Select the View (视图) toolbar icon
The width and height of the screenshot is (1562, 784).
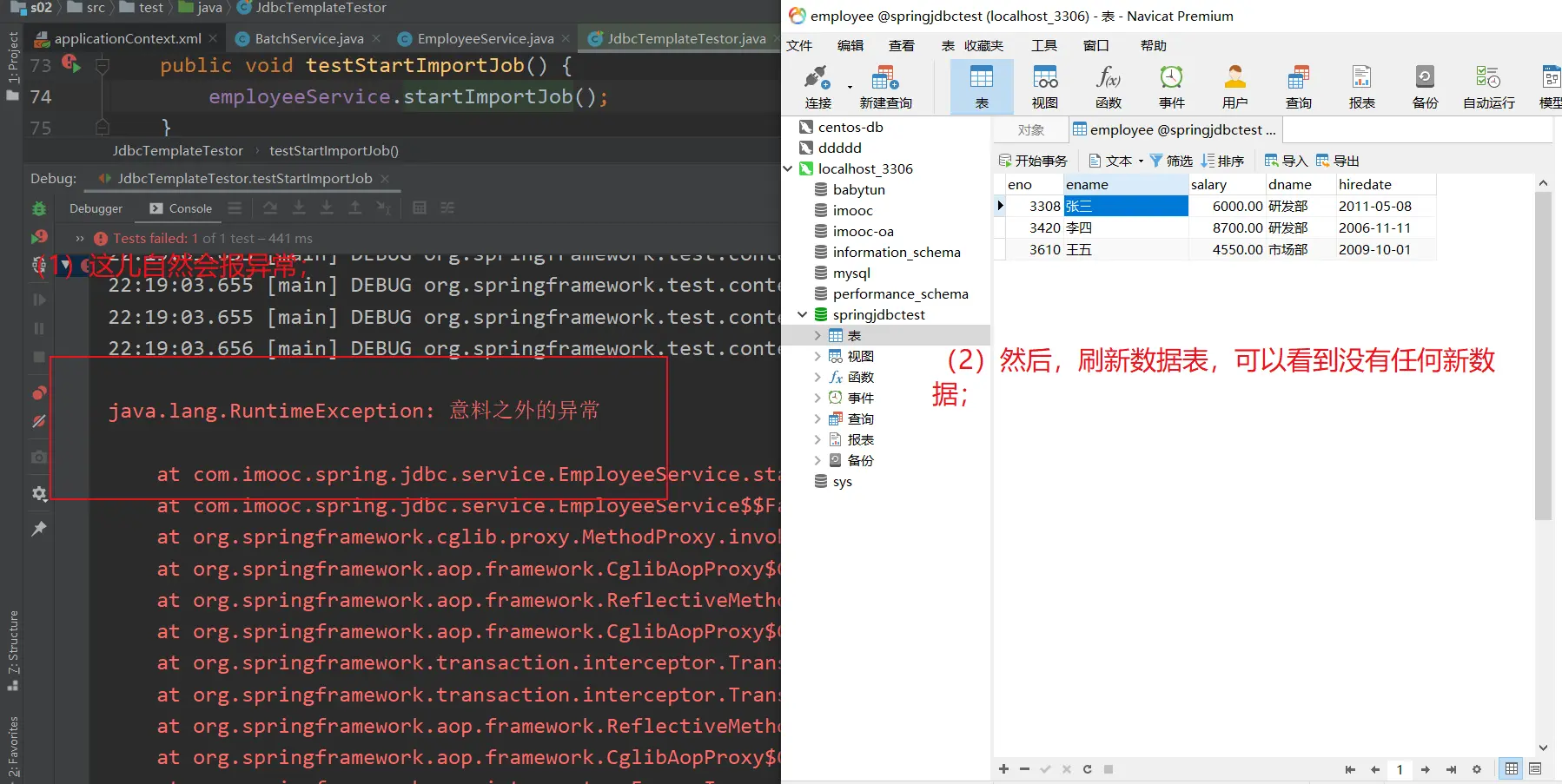pos(1044,85)
